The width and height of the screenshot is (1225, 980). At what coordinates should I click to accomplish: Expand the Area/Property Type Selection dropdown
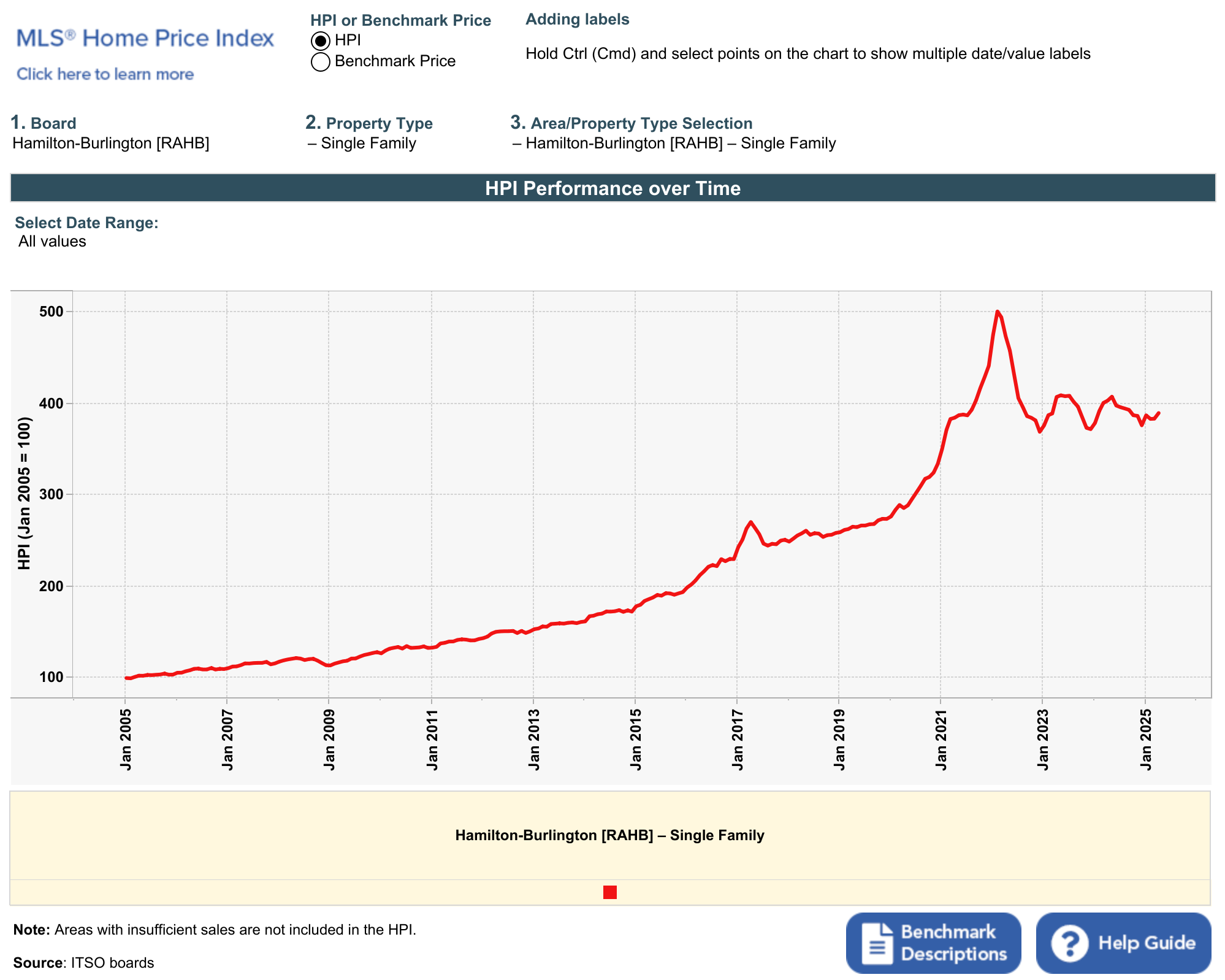pos(674,144)
